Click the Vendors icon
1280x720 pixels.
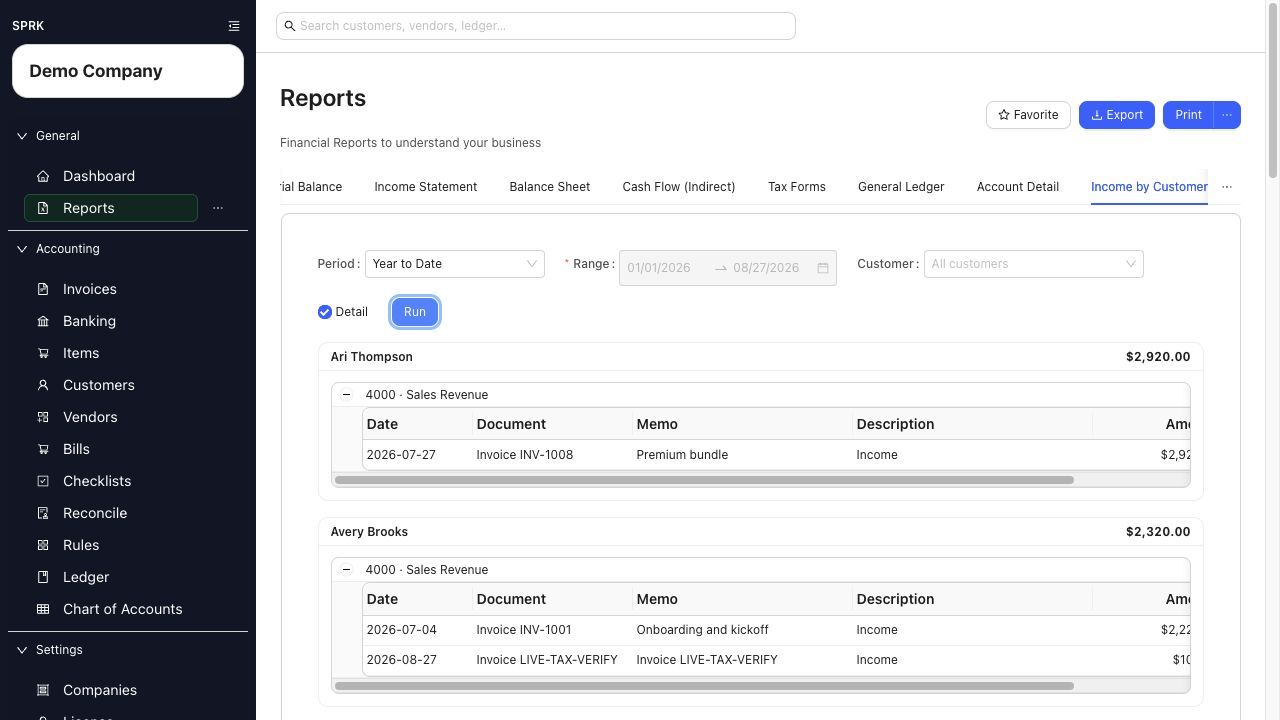43,417
